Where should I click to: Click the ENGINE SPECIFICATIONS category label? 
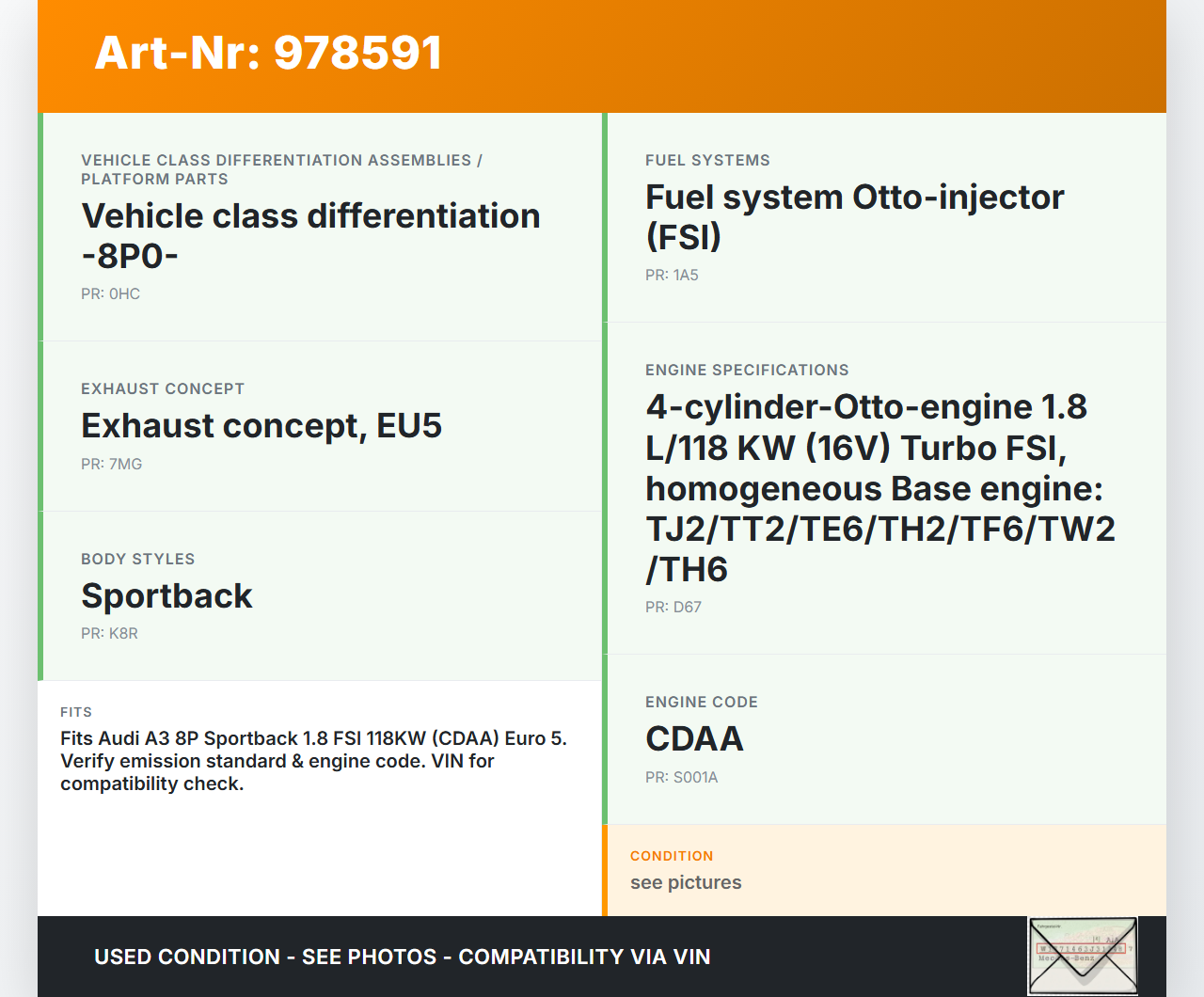point(747,370)
